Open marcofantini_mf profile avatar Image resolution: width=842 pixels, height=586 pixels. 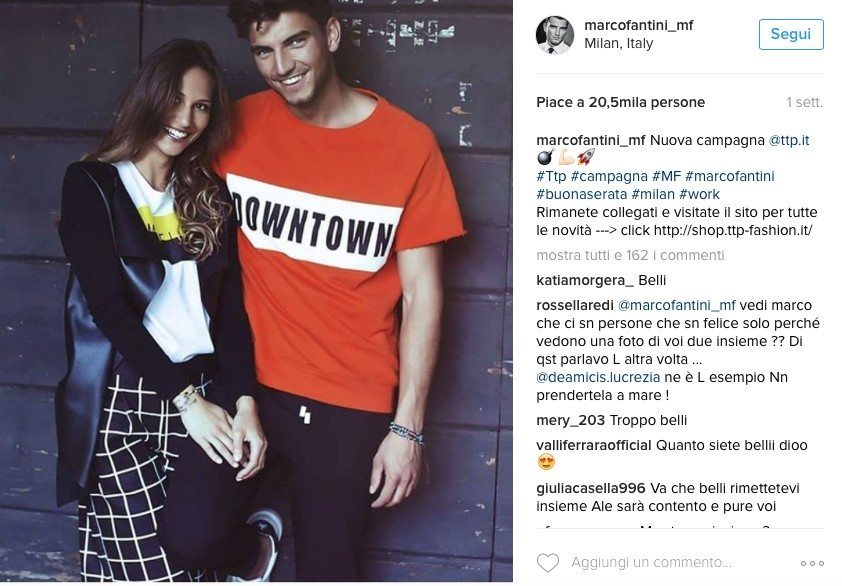click(x=555, y=35)
